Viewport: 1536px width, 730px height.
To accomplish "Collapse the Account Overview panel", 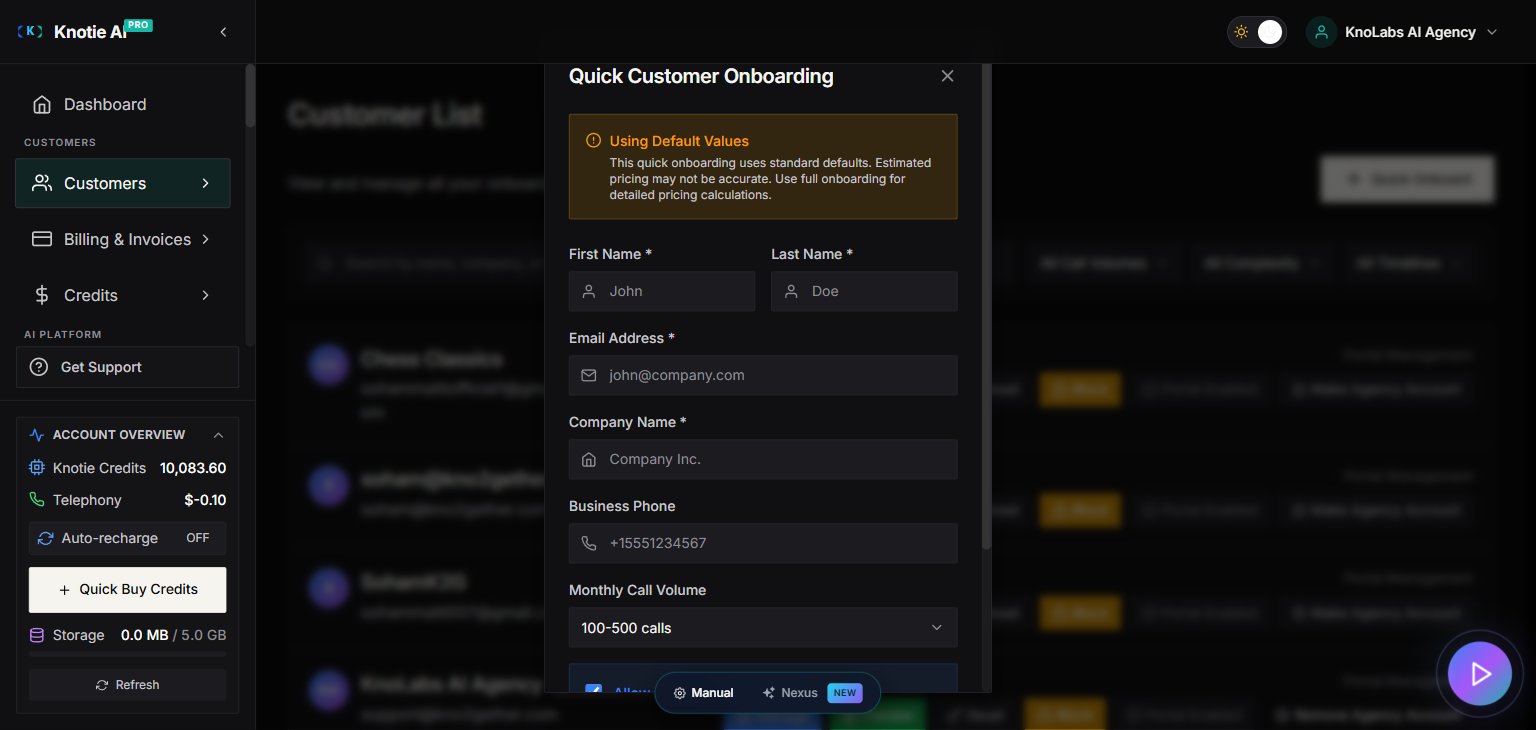I will (218, 435).
